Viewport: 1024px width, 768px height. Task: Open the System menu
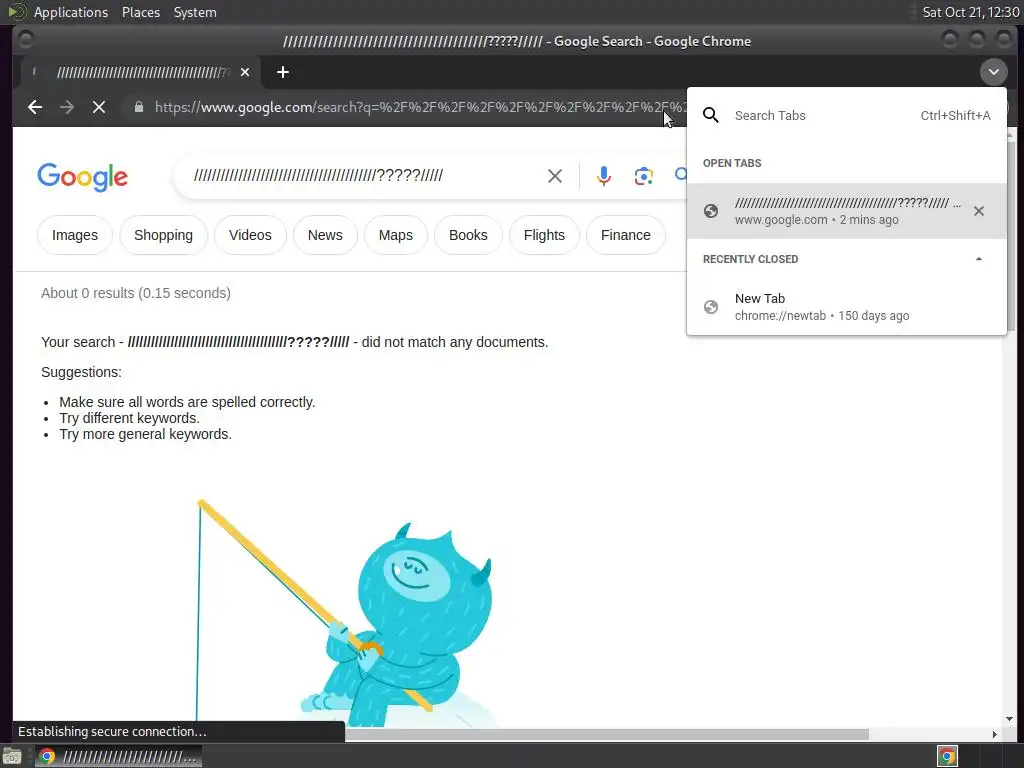[x=195, y=12]
